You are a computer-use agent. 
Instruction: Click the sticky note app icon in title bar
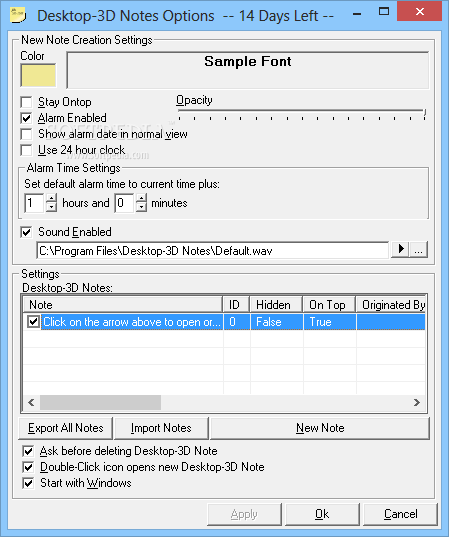[18, 15]
